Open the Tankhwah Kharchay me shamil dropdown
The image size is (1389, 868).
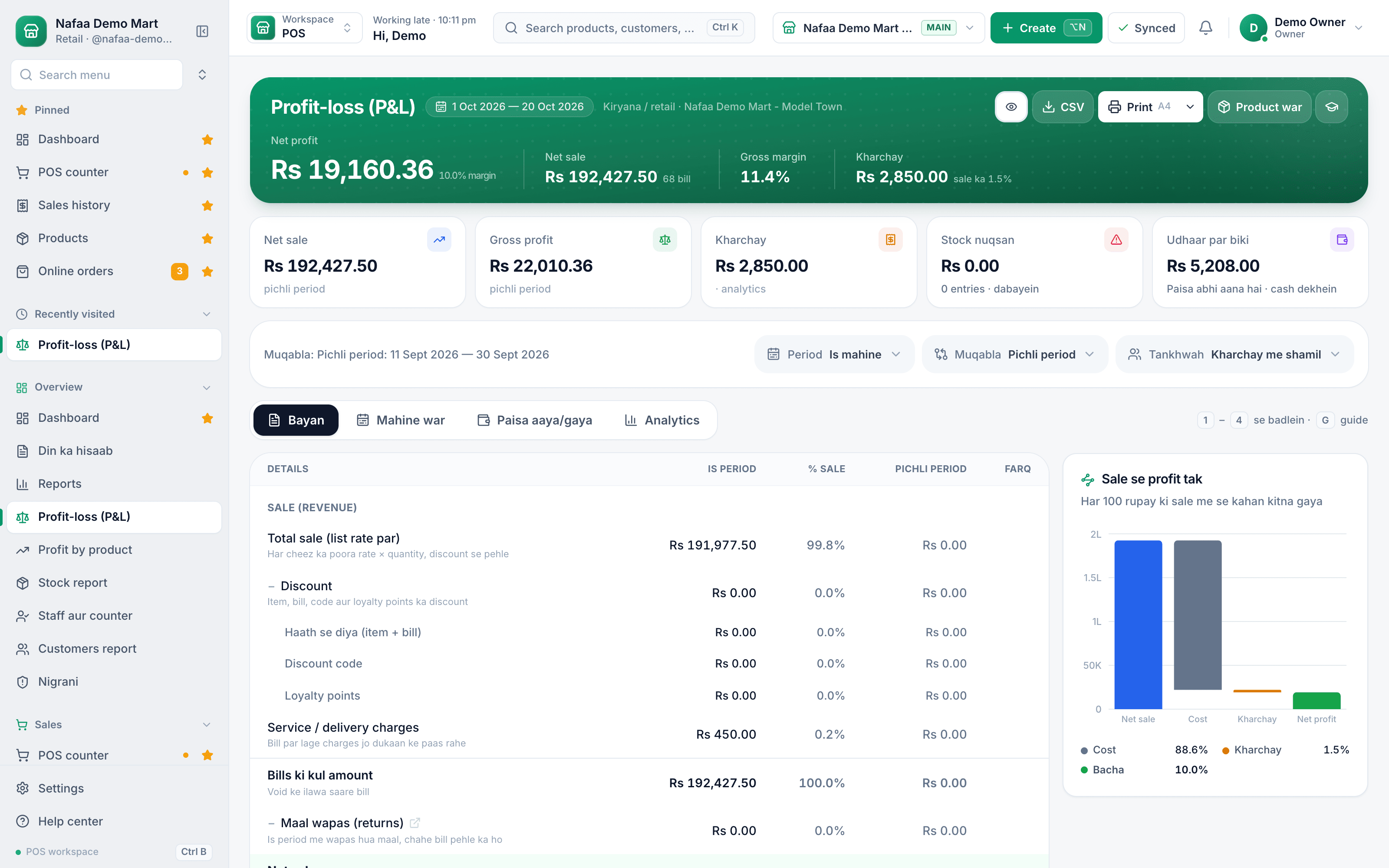pos(1234,354)
